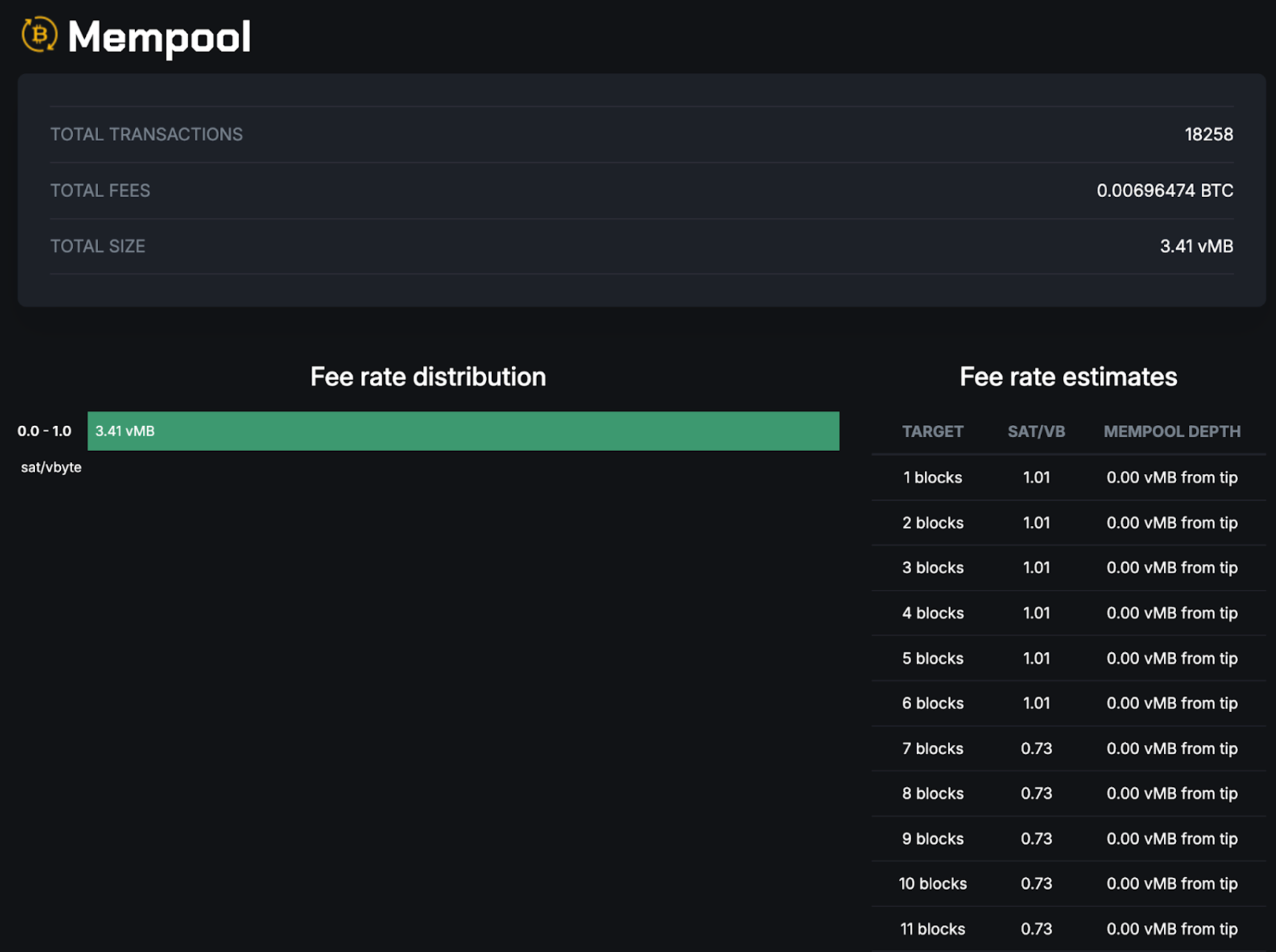Select the 0.73 sat/vB value for 7 blocks

(1037, 748)
